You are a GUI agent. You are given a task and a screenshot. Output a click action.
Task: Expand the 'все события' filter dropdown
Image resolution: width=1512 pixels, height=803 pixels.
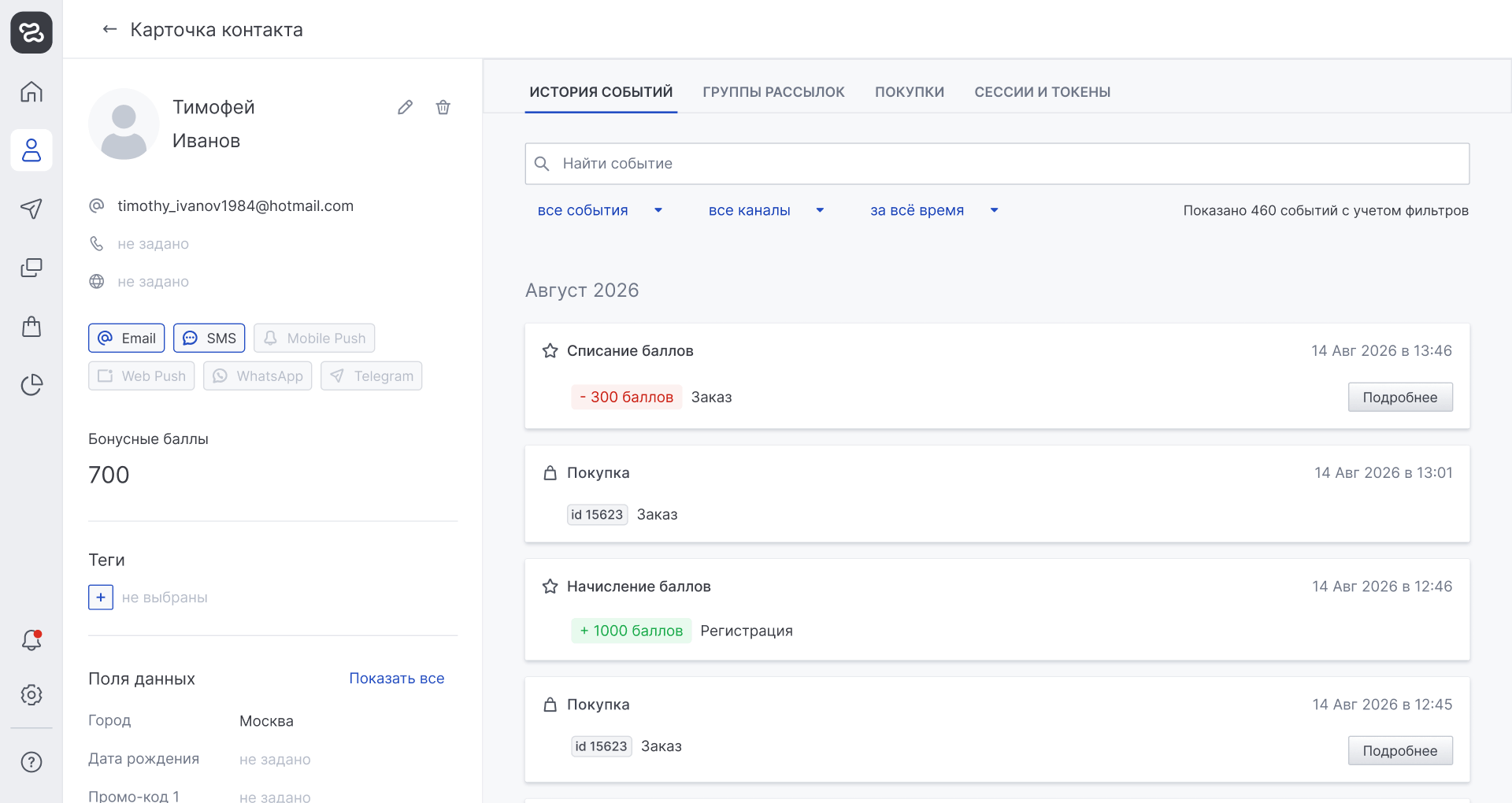tap(600, 210)
